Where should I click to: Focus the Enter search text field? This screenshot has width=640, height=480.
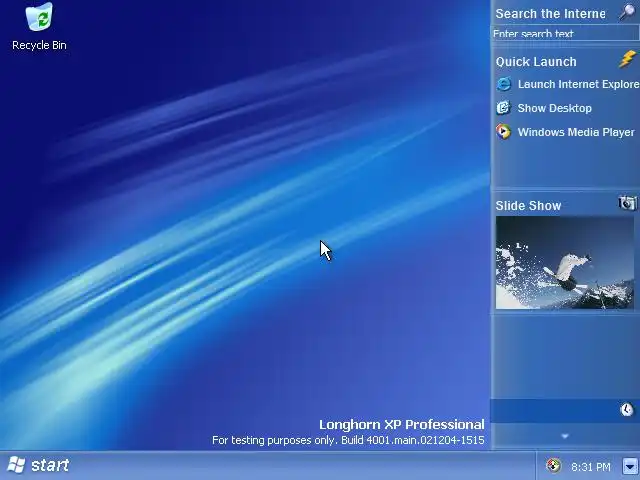(565, 33)
